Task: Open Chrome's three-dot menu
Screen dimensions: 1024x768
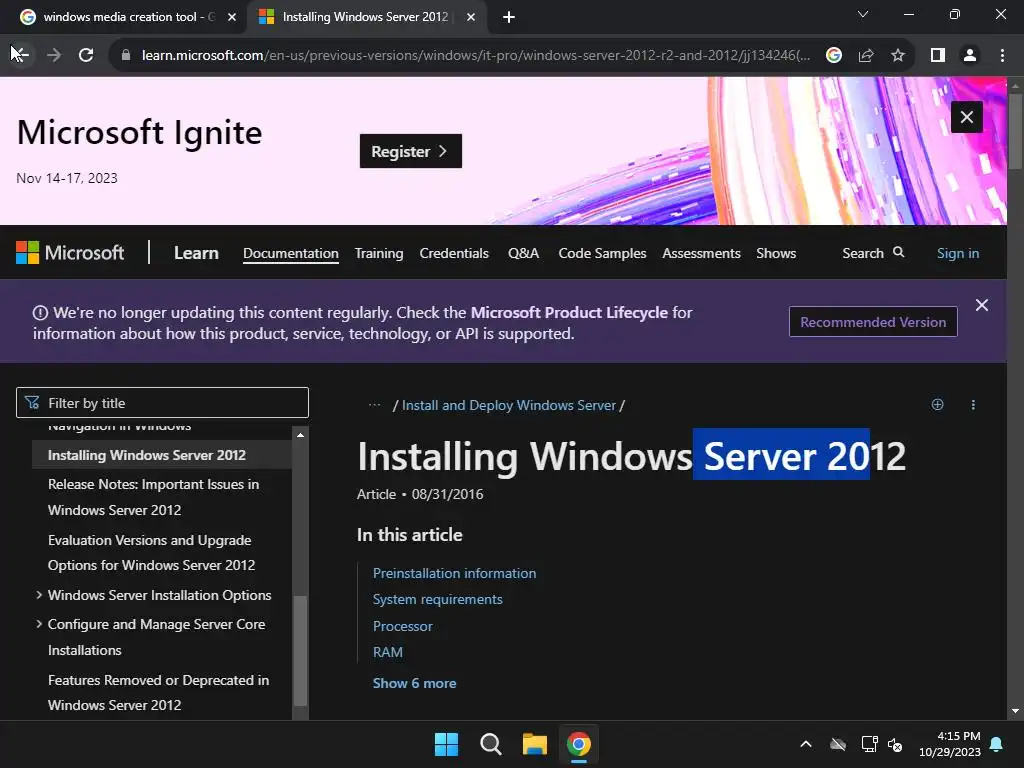Action: 1002,55
